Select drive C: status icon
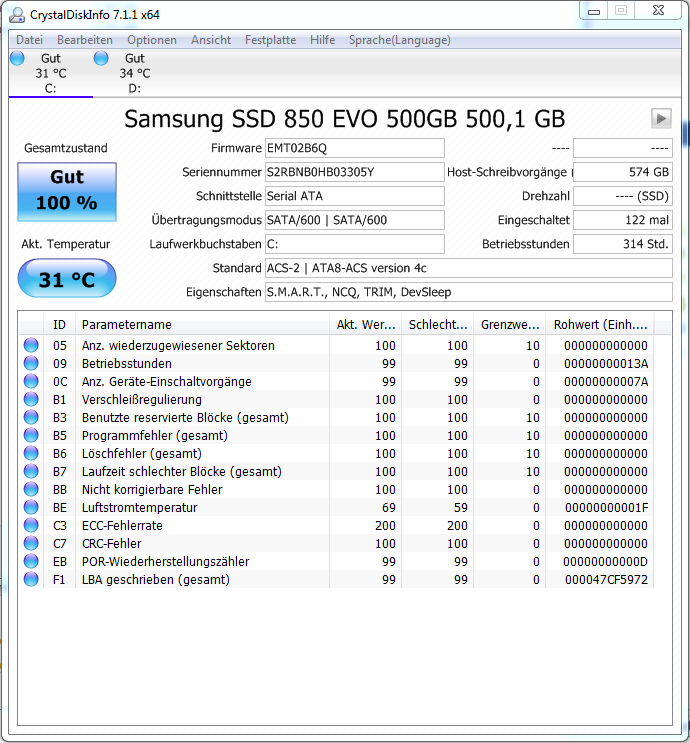 (x=18, y=58)
